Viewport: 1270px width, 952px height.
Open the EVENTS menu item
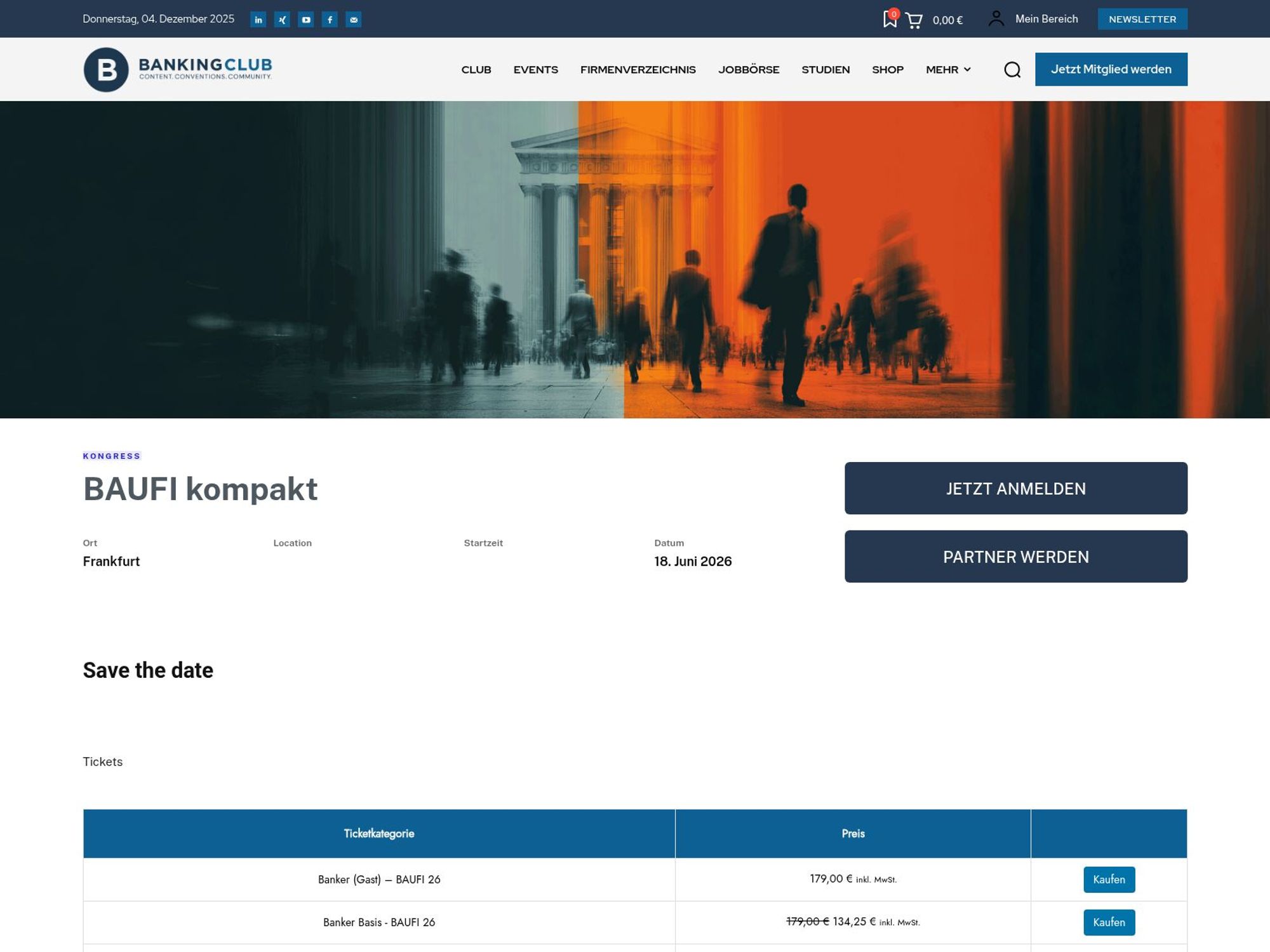point(535,70)
